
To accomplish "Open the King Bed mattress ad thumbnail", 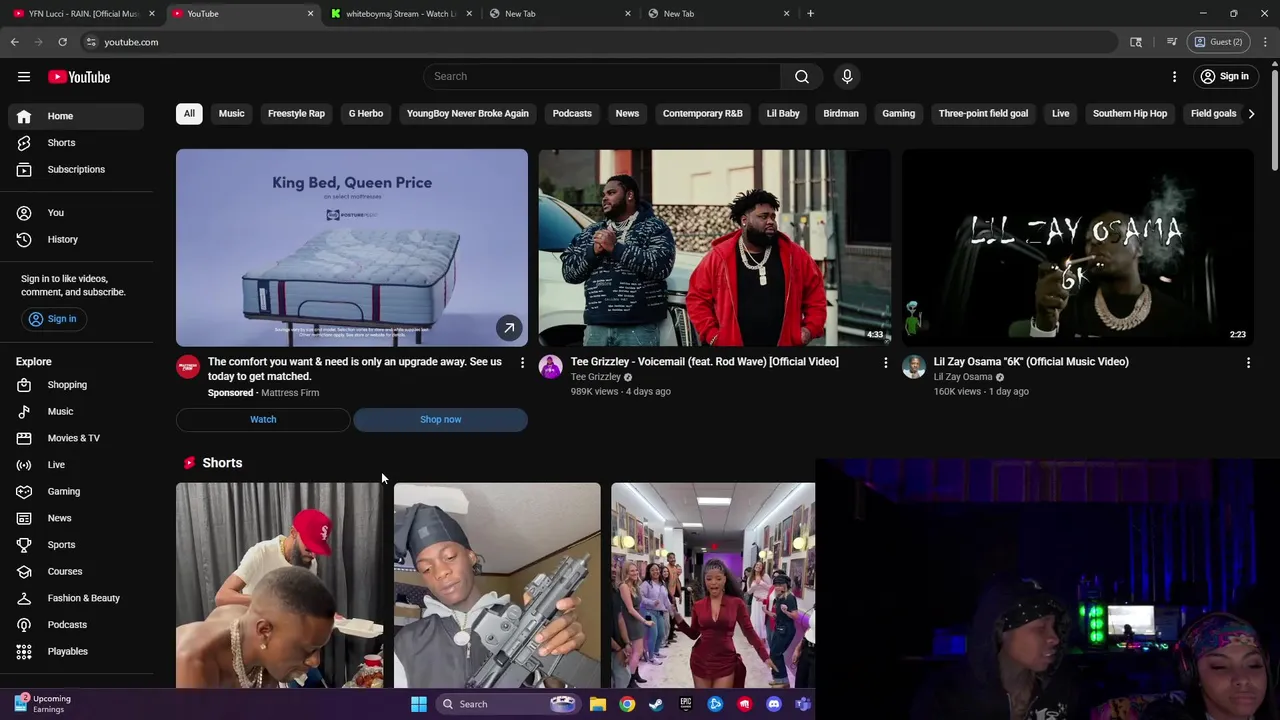I will (x=352, y=248).
